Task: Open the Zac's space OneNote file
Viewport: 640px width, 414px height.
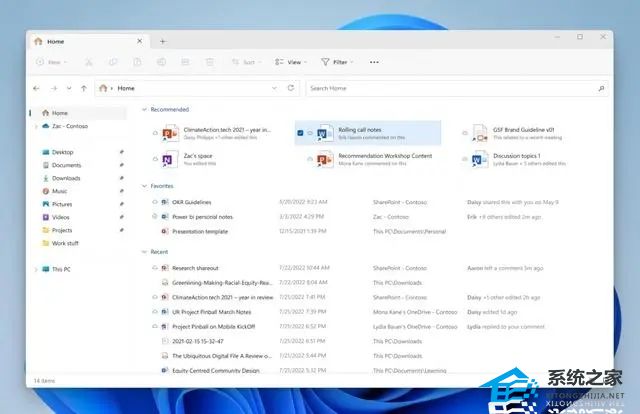Action: 200,156
